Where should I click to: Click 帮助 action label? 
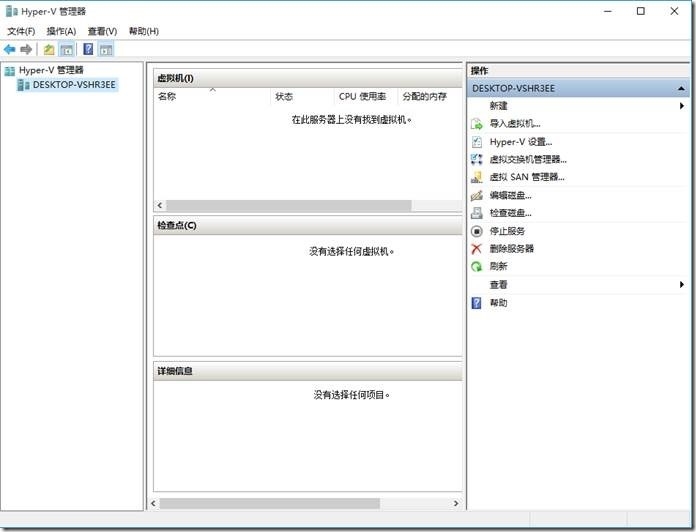pyautogui.click(x=498, y=303)
